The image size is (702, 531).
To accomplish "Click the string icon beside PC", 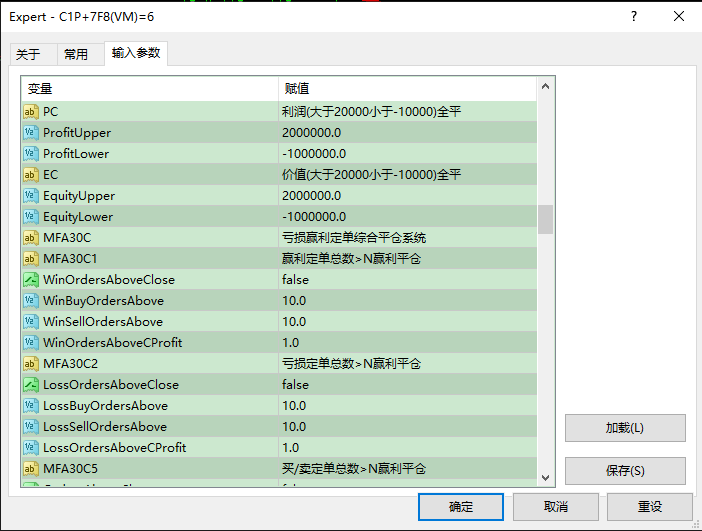I will [x=30, y=111].
